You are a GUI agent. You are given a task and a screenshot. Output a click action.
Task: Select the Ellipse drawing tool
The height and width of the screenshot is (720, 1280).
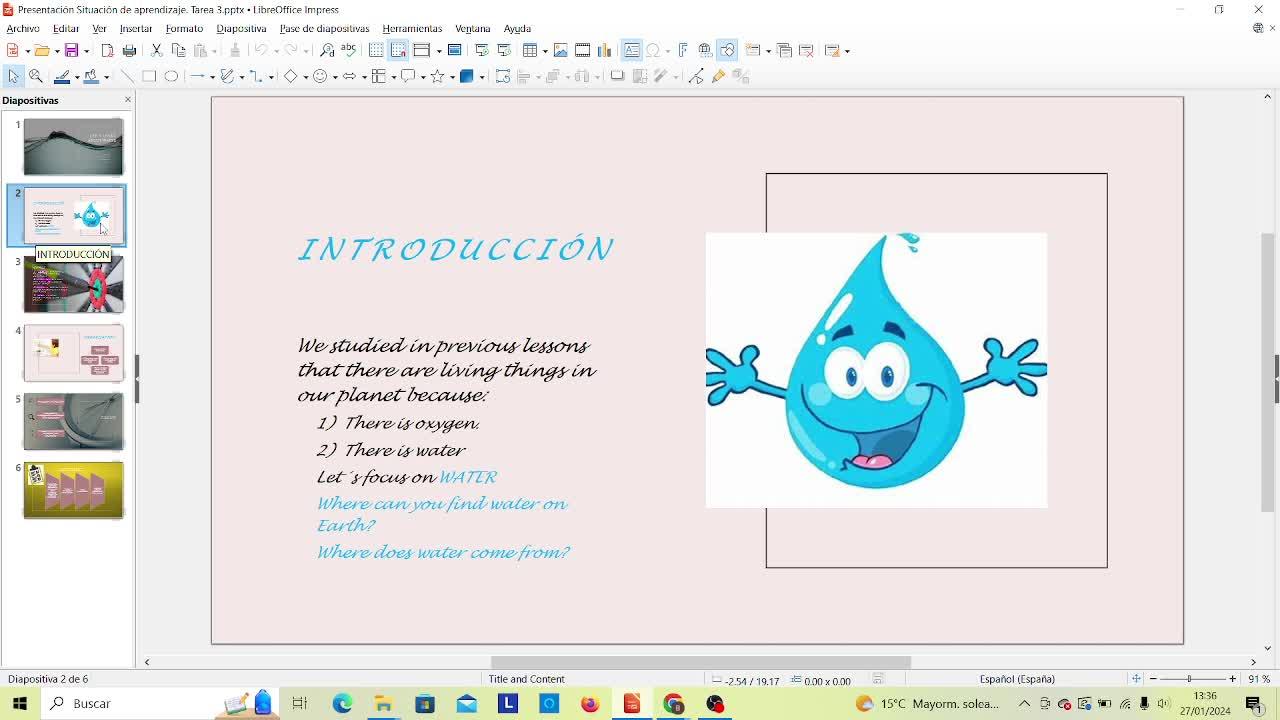pyautogui.click(x=171, y=76)
